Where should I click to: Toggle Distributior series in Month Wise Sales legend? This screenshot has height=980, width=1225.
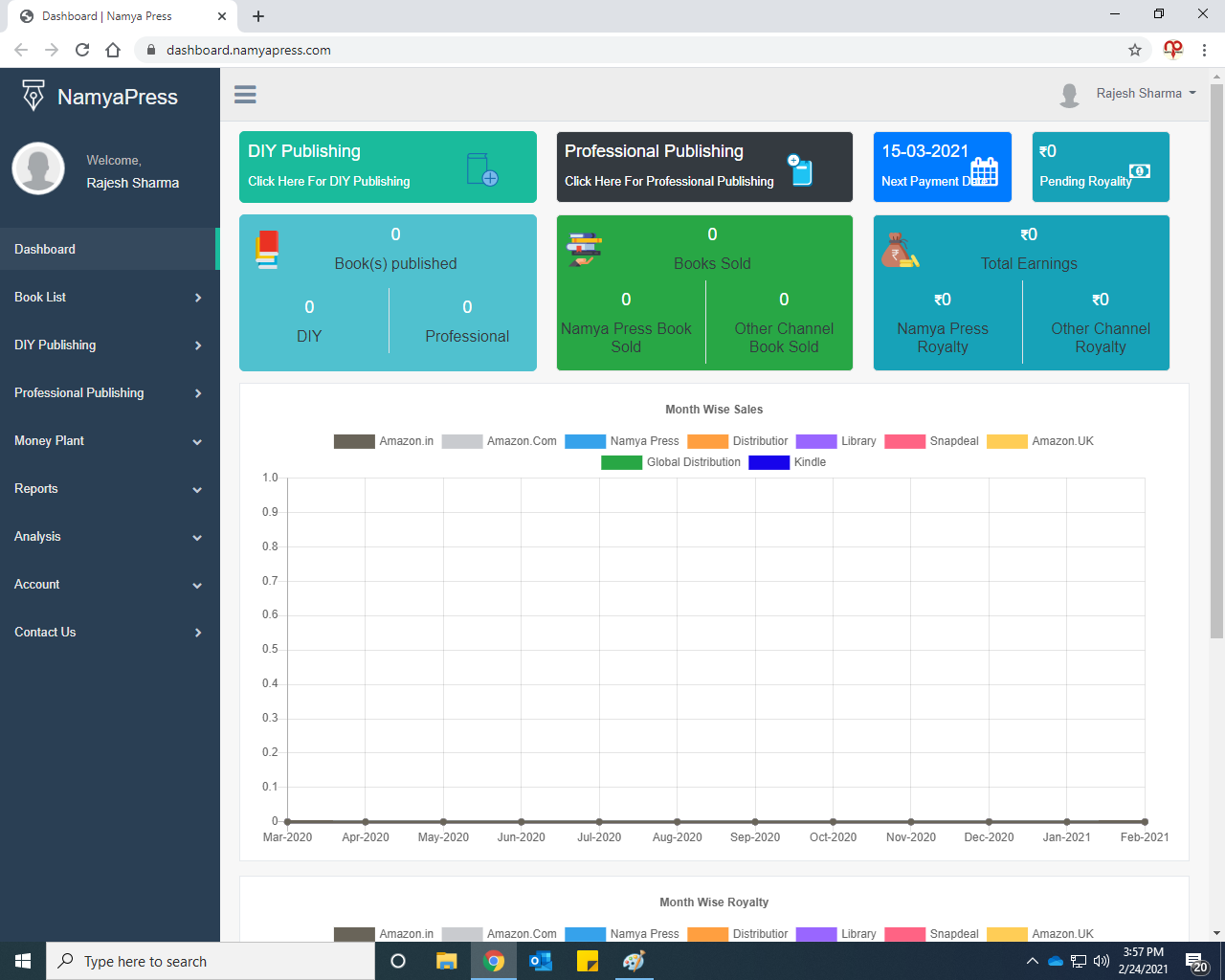(x=738, y=441)
